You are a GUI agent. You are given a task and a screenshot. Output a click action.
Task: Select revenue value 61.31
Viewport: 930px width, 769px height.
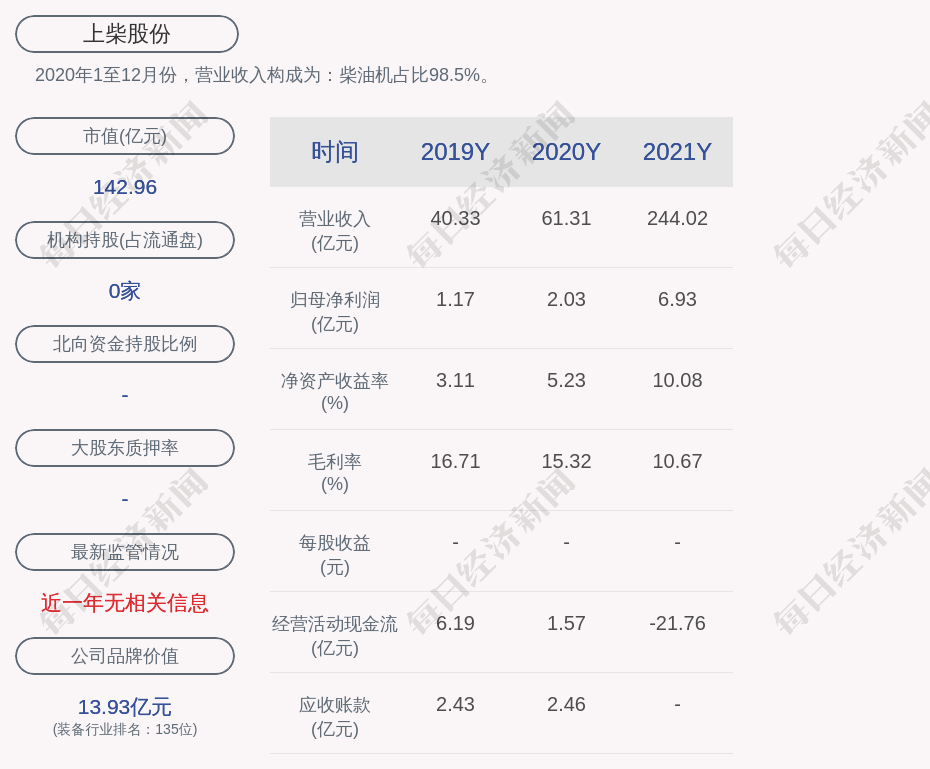[566, 218]
